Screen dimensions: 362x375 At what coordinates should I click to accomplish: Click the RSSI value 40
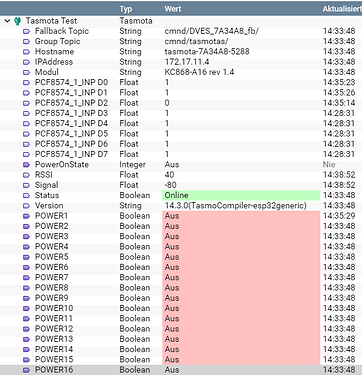click(x=169, y=175)
